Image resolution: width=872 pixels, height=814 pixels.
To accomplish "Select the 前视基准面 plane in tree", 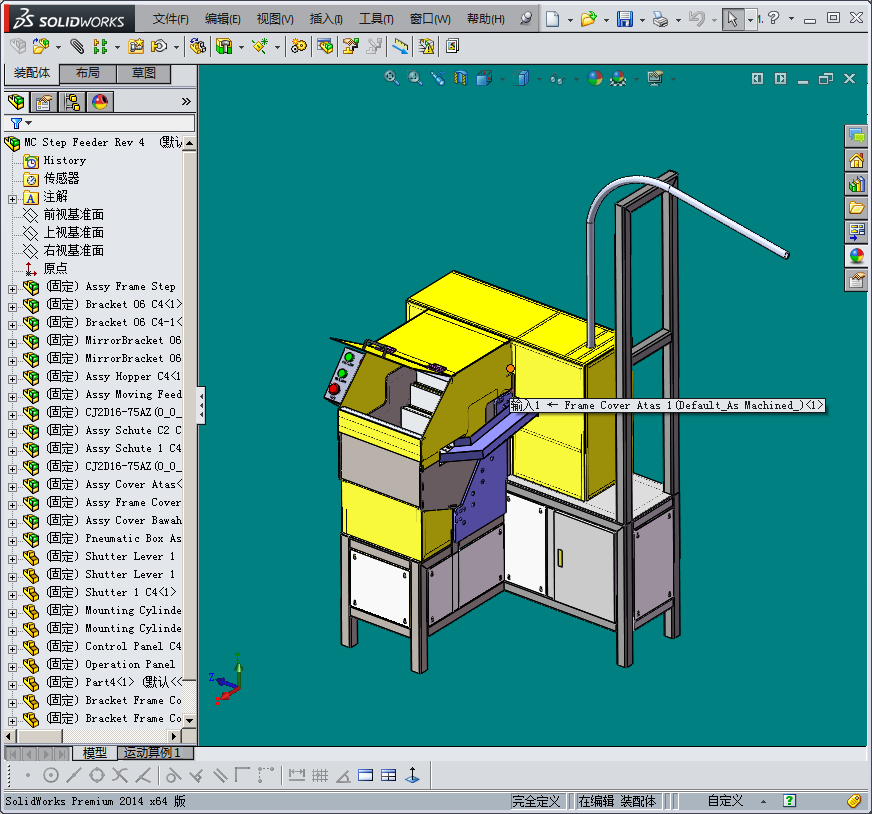I will [x=73, y=215].
